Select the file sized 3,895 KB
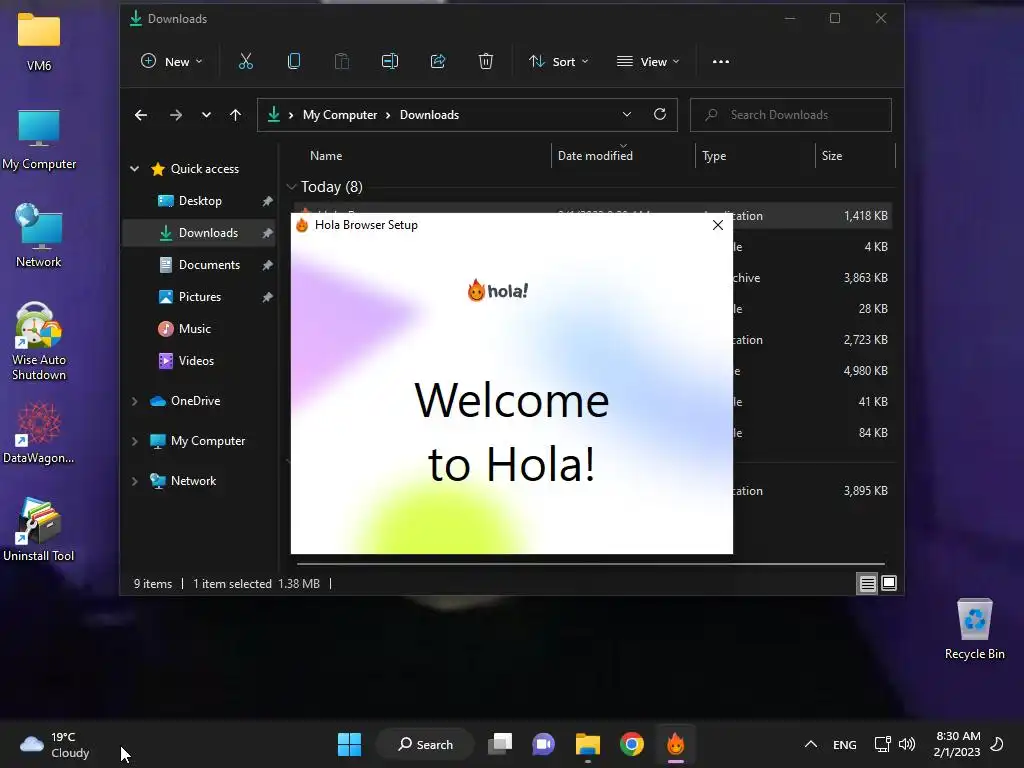1024x768 pixels. [812, 491]
